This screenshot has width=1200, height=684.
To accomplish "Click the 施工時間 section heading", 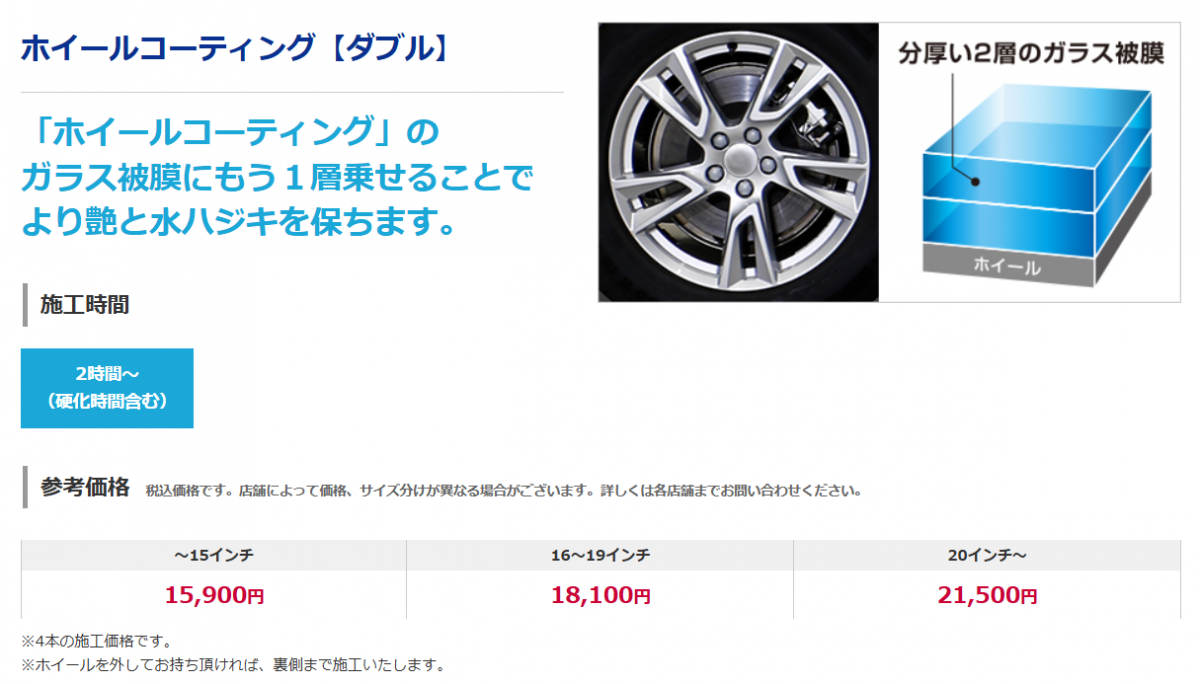I will coord(84,305).
